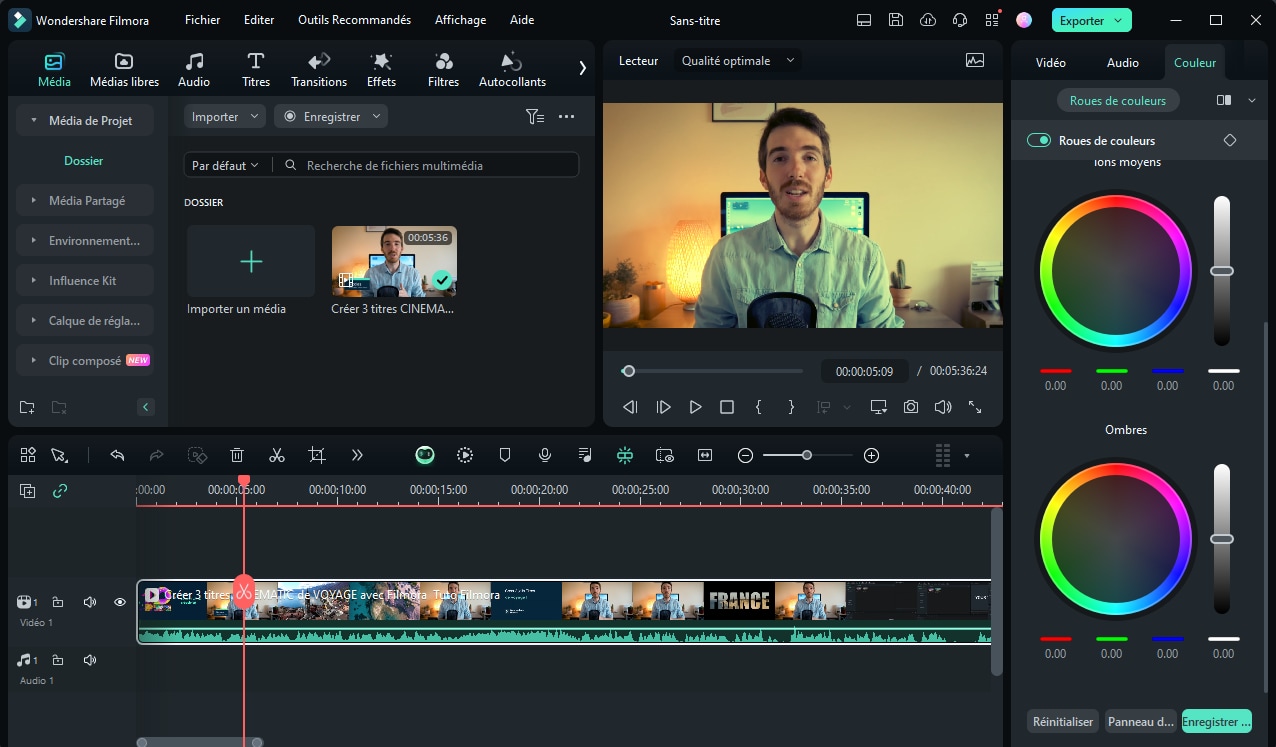Open the Médias libres stock library
Viewport: 1276px width, 747px height.
[x=124, y=70]
